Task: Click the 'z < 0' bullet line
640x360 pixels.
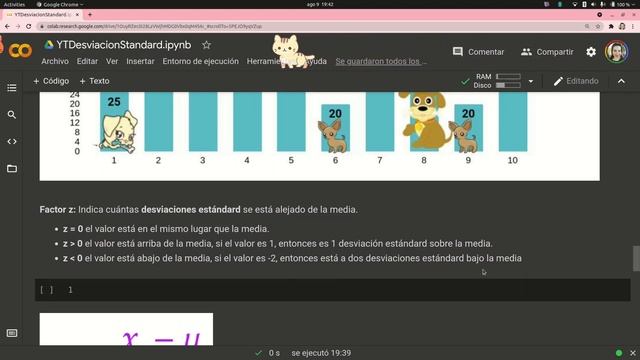Action: pos(292,258)
